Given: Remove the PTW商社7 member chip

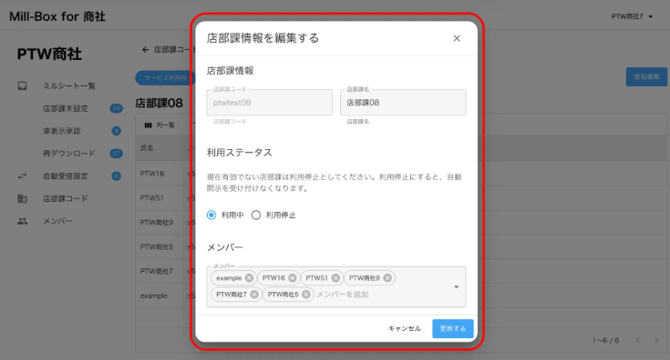Looking at the screenshot, I should [x=254, y=294].
